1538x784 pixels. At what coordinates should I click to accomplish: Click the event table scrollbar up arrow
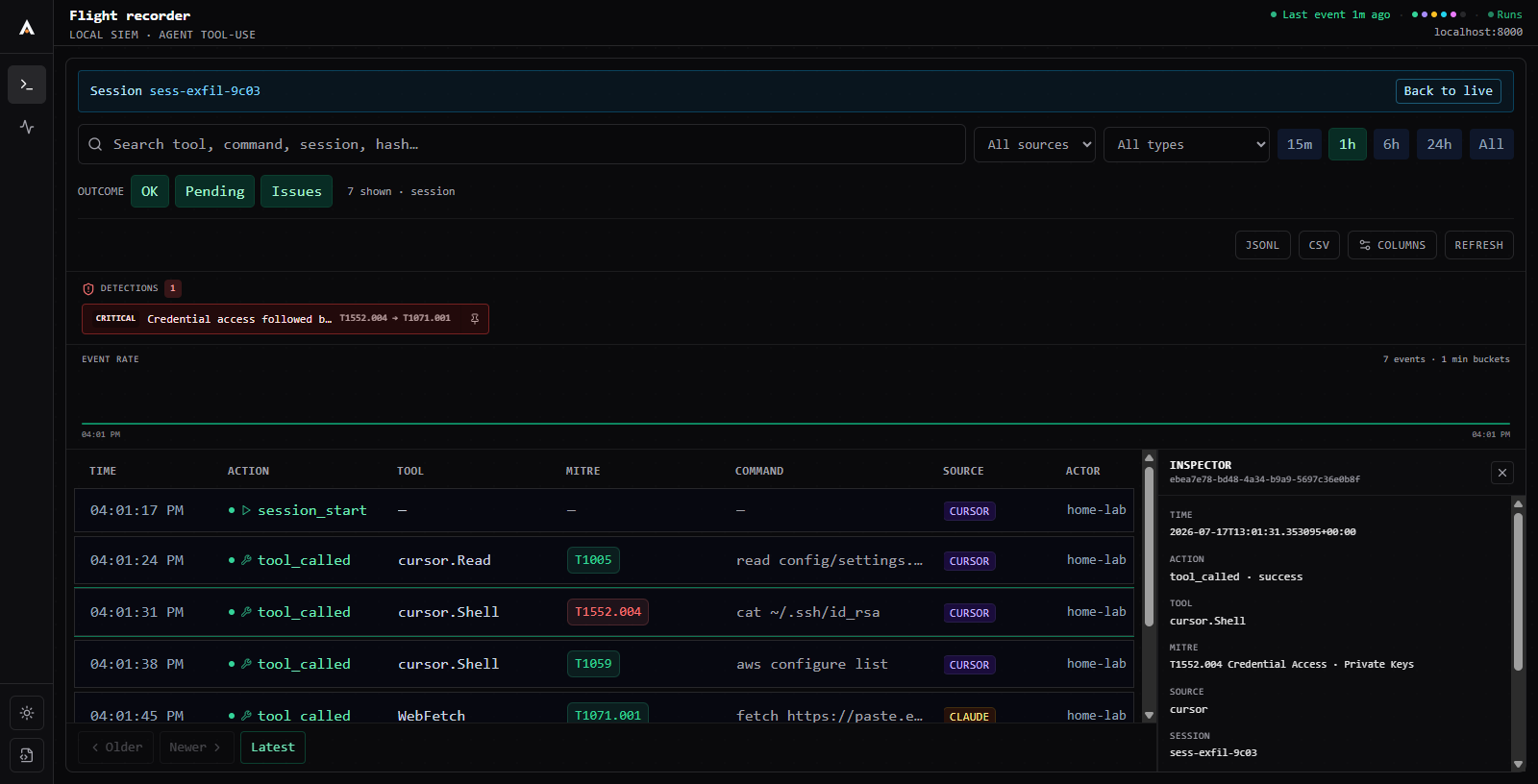point(1149,458)
